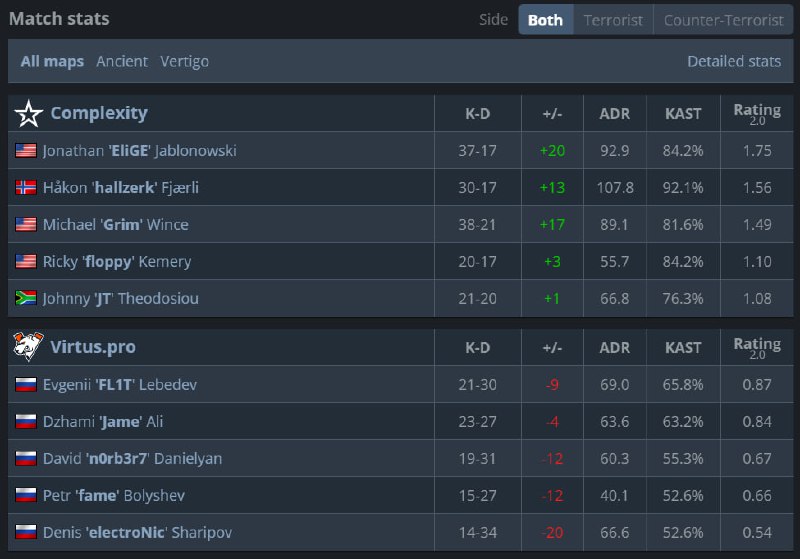This screenshot has width=800, height=559.
Task: Click the Russian flag beside electroNic
Action: coord(26,533)
